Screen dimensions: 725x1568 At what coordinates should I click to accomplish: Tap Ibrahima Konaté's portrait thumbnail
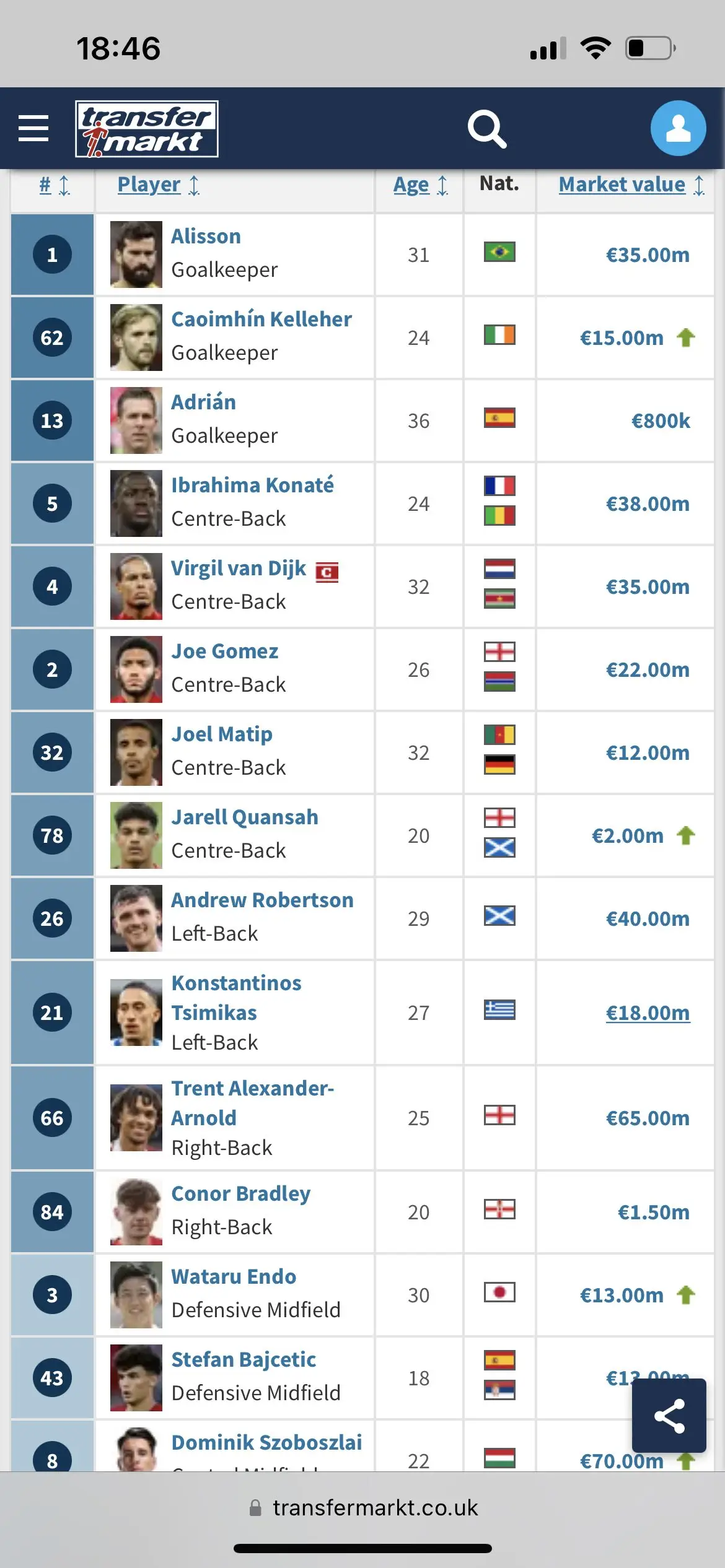(136, 503)
